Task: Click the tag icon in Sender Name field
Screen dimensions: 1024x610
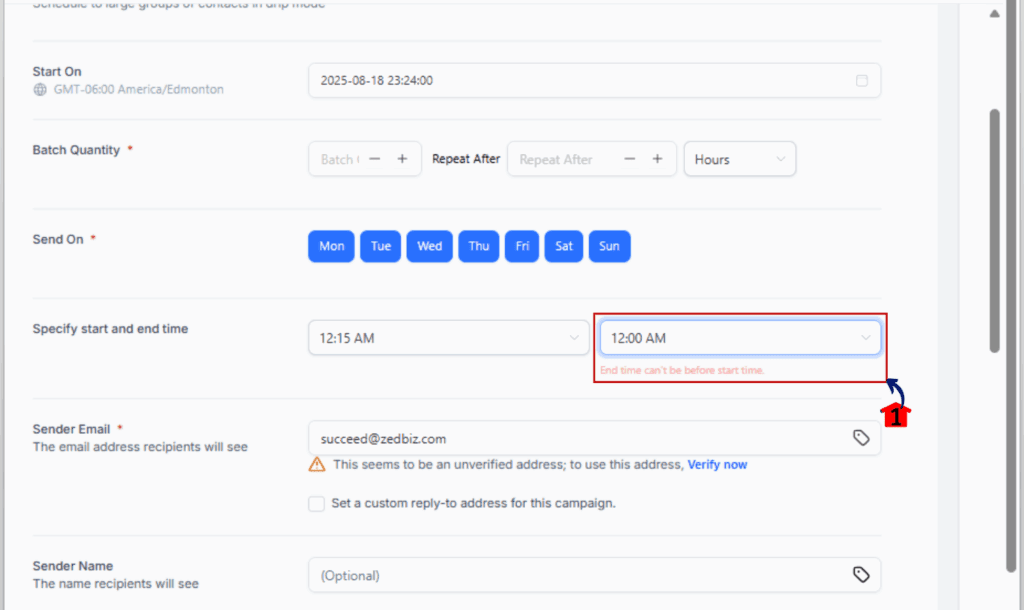Action: pos(861,574)
